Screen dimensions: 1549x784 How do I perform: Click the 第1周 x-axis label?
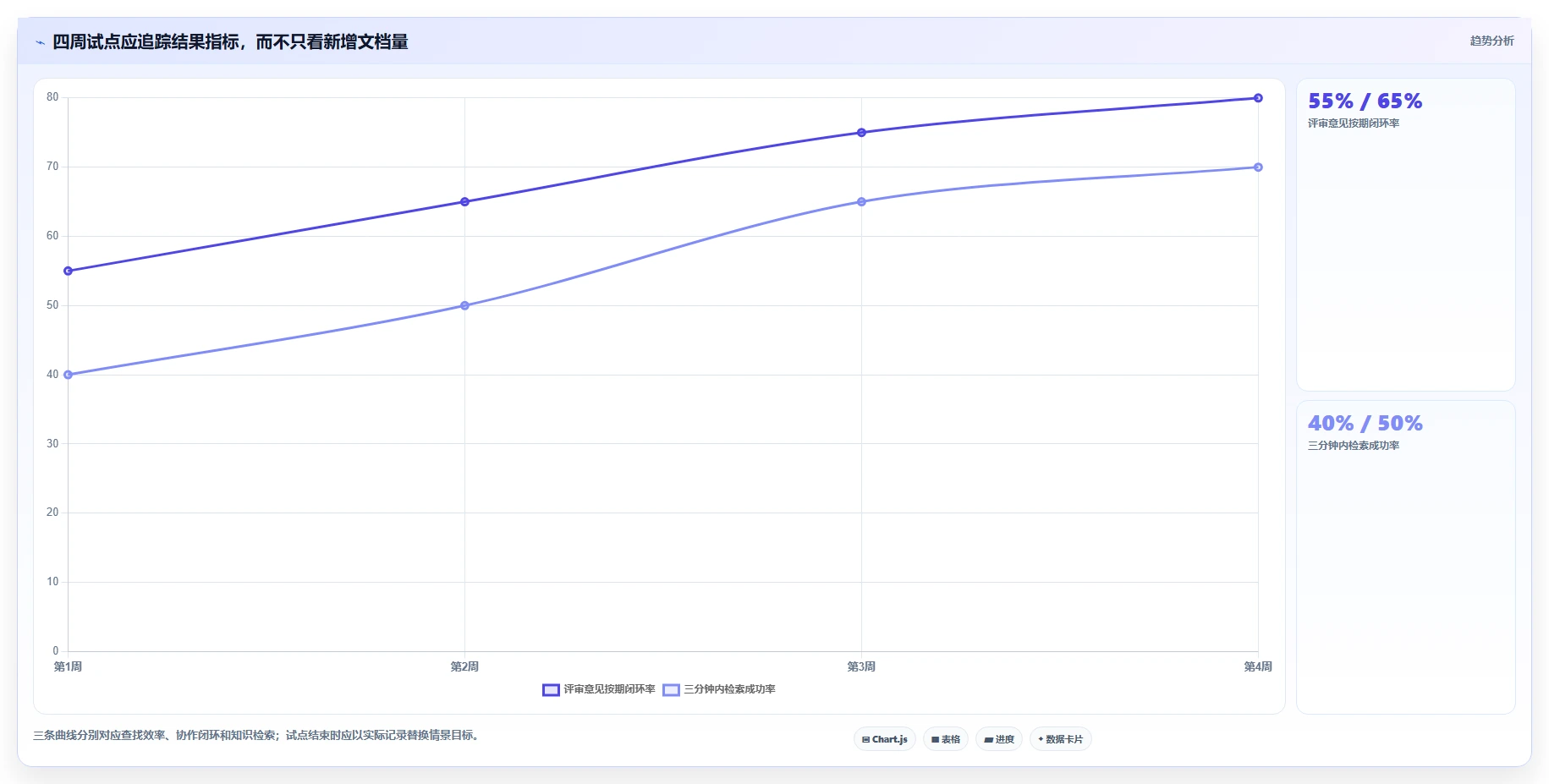(68, 666)
